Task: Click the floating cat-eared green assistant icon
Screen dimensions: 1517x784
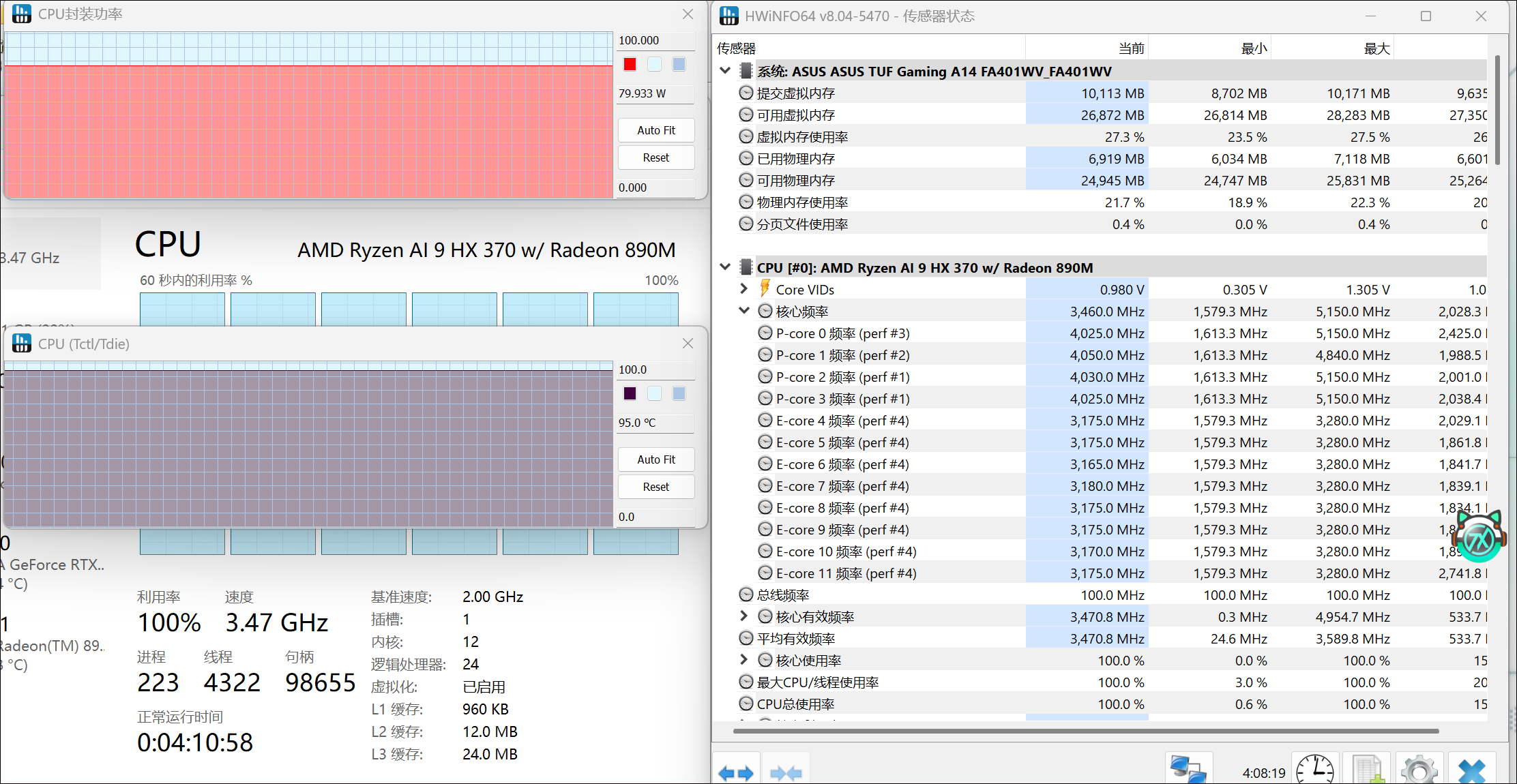Action: (x=1479, y=537)
